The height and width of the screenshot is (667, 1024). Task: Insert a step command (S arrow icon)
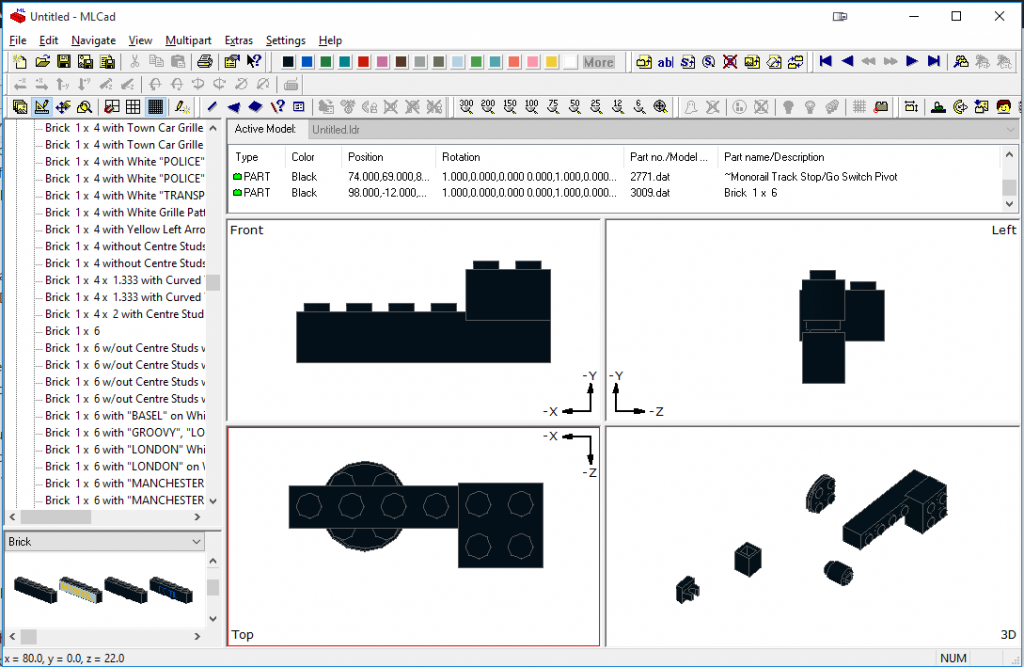(687, 62)
